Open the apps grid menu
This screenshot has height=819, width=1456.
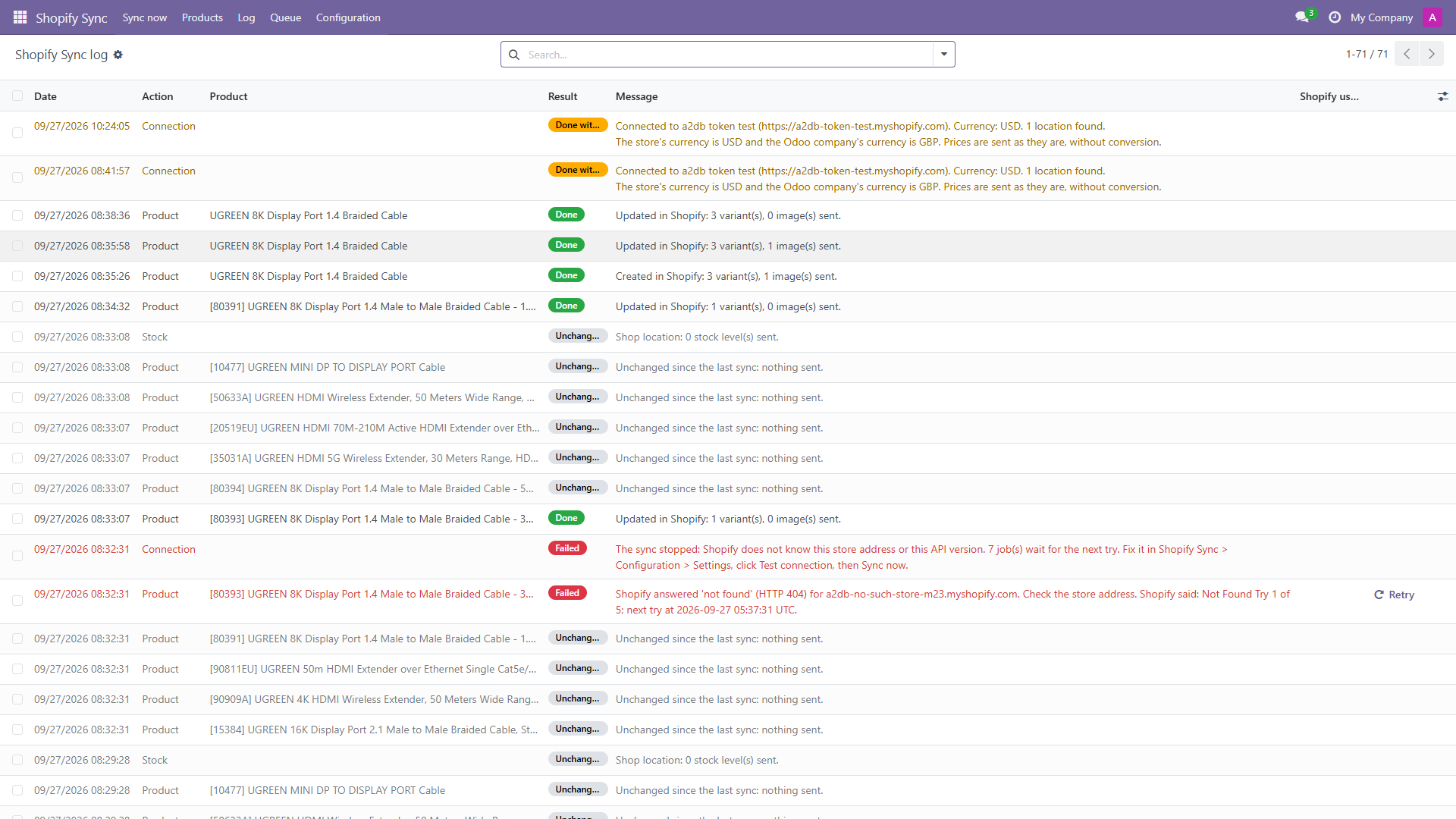pyautogui.click(x=20, y=17)
